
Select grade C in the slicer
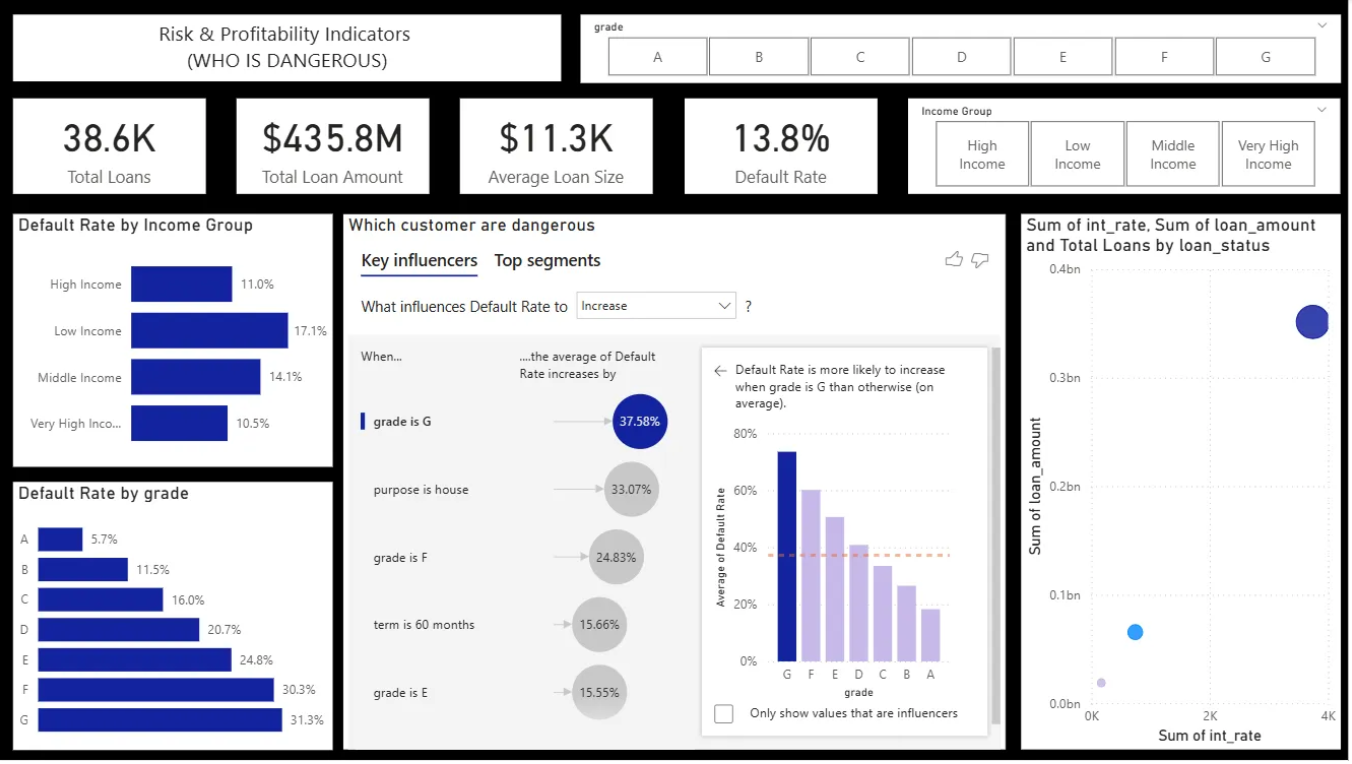860,57
